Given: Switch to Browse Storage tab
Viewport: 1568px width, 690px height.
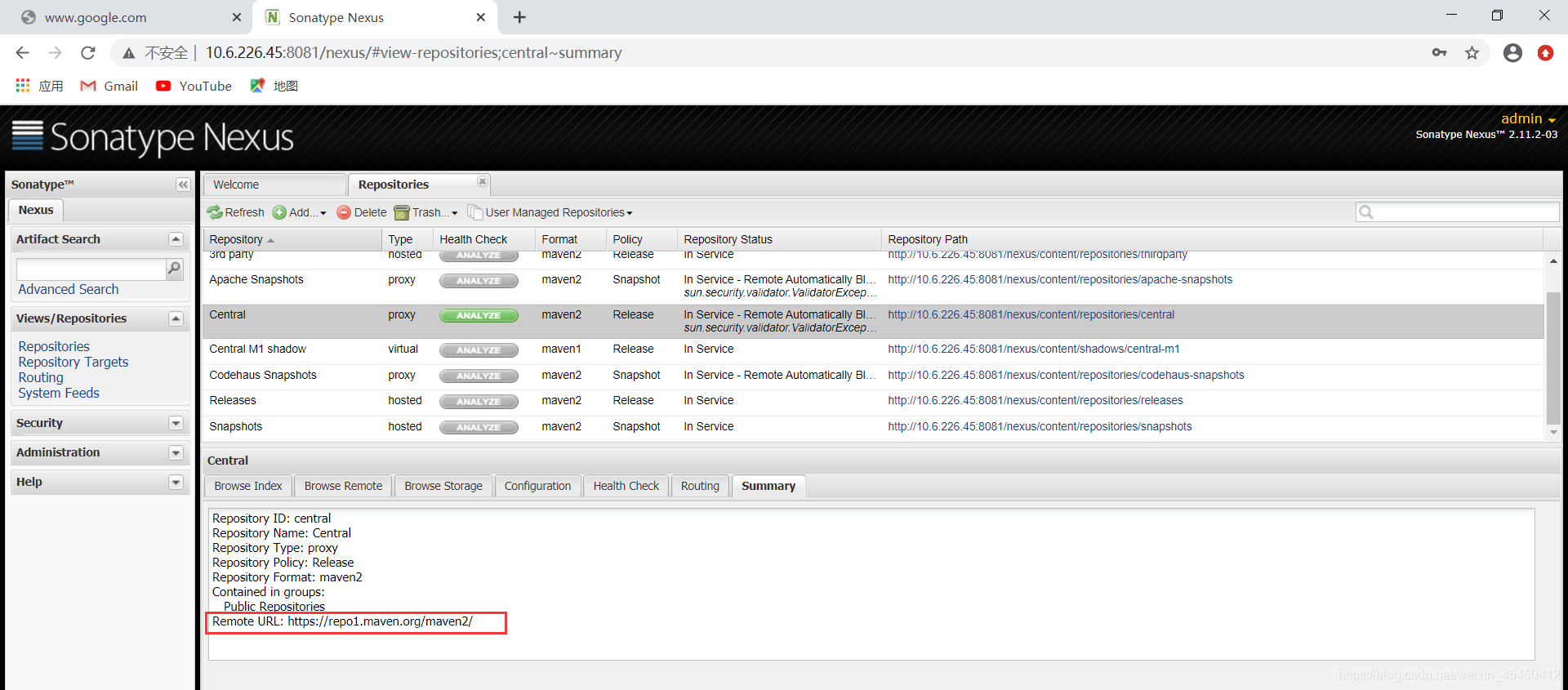Looking at the screenshot, I should coord(443,486).
